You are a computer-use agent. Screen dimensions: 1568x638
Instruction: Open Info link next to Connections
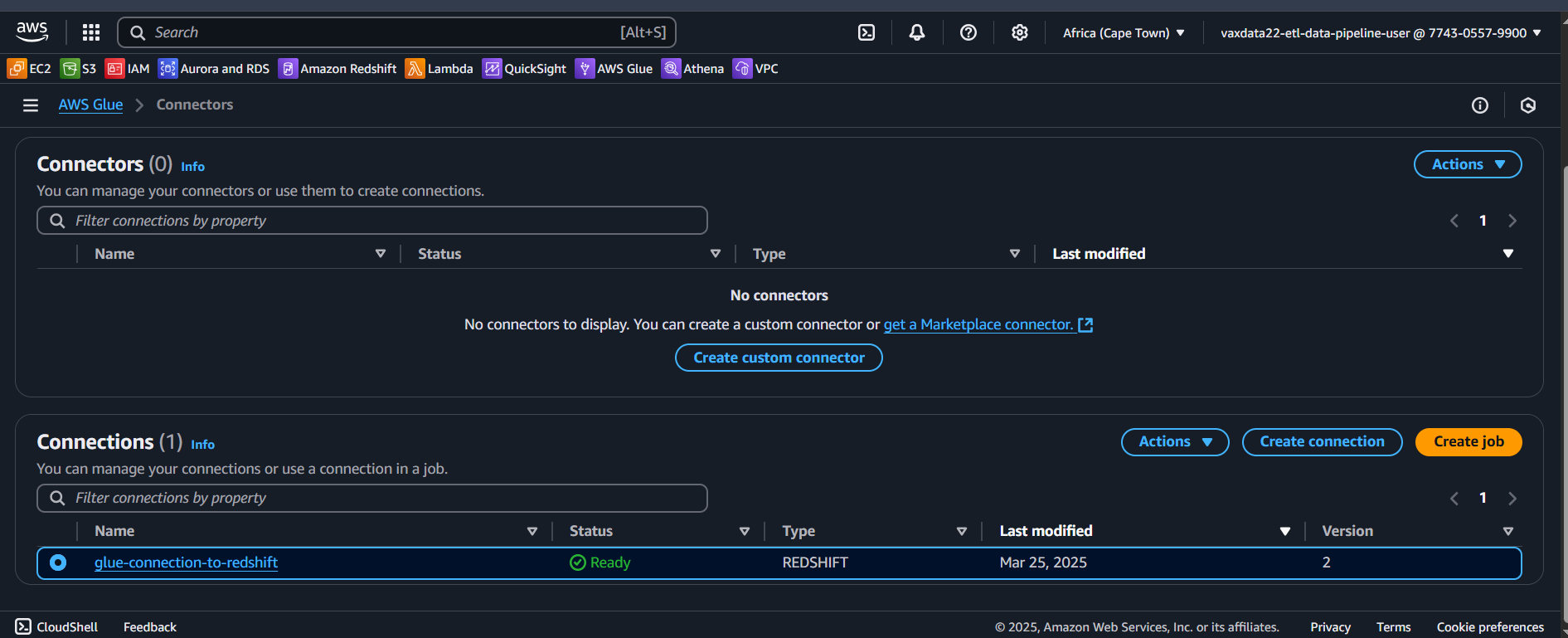[202, 445]
